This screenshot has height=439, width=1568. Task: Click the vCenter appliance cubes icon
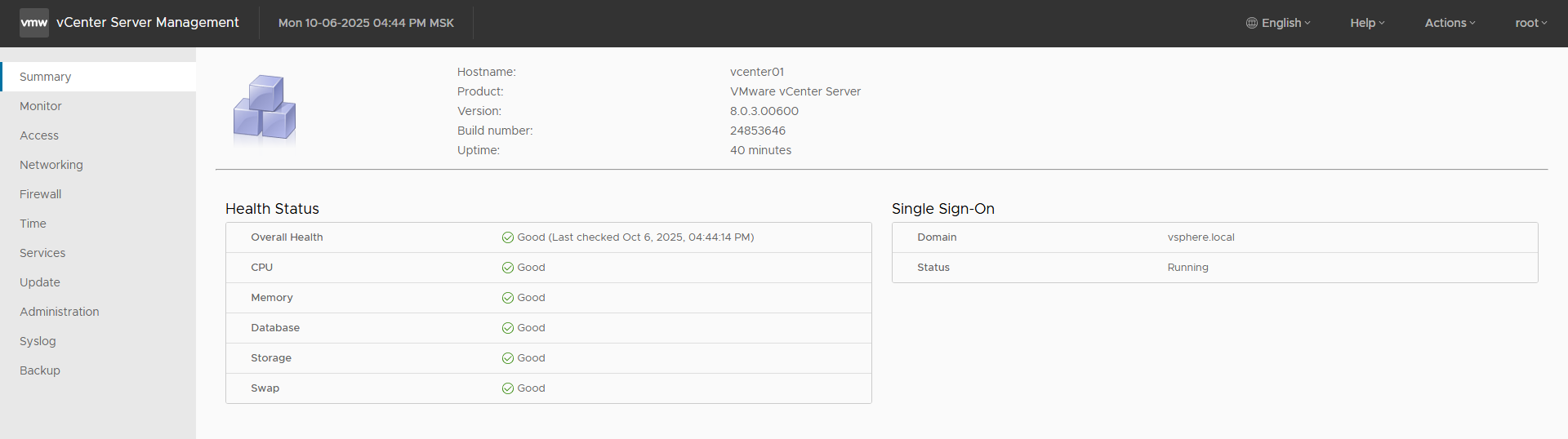[265, 108]
